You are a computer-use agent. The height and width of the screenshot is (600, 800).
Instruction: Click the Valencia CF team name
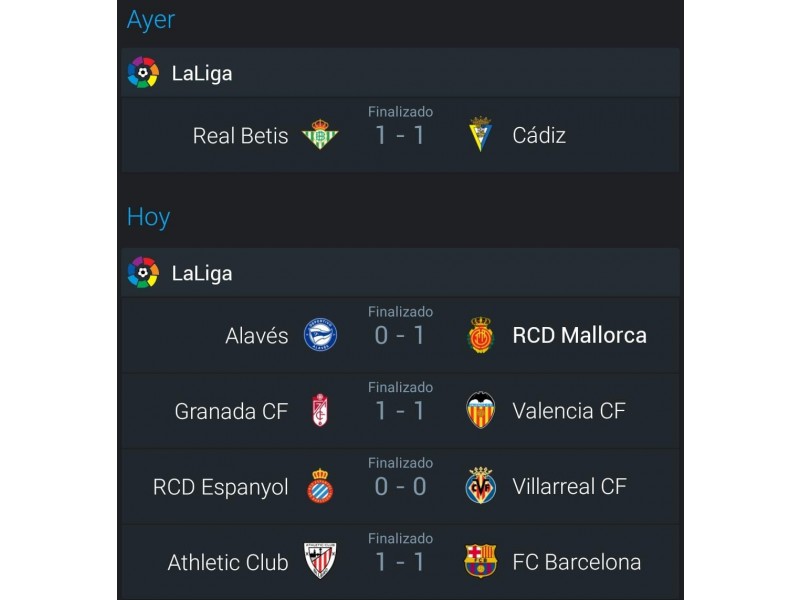click(x=569, y=411)
